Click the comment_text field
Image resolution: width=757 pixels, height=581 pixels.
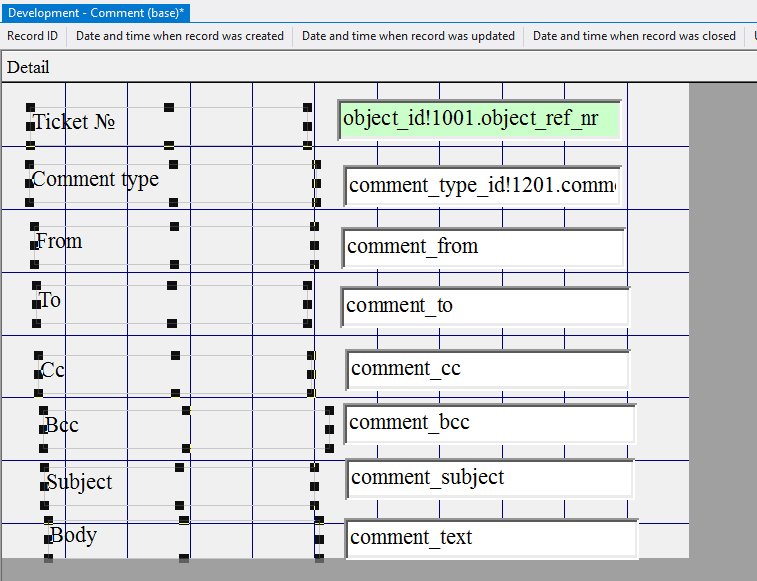(x=490, y=538)
